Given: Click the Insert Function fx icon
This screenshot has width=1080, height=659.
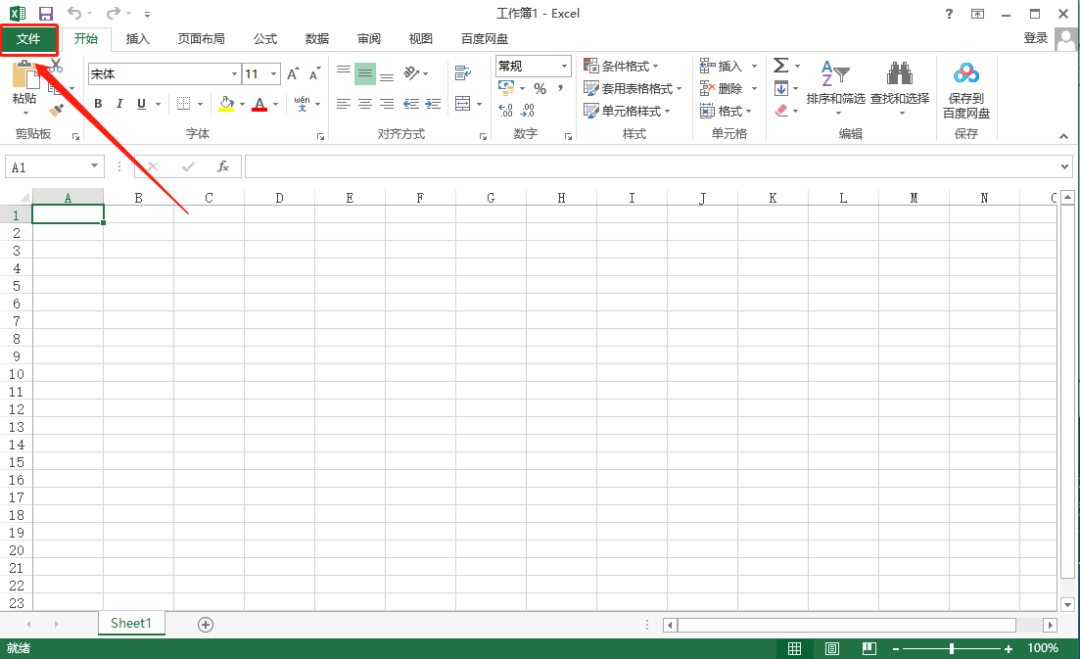Looking at the screenshot, I should [x=223, y=167].
